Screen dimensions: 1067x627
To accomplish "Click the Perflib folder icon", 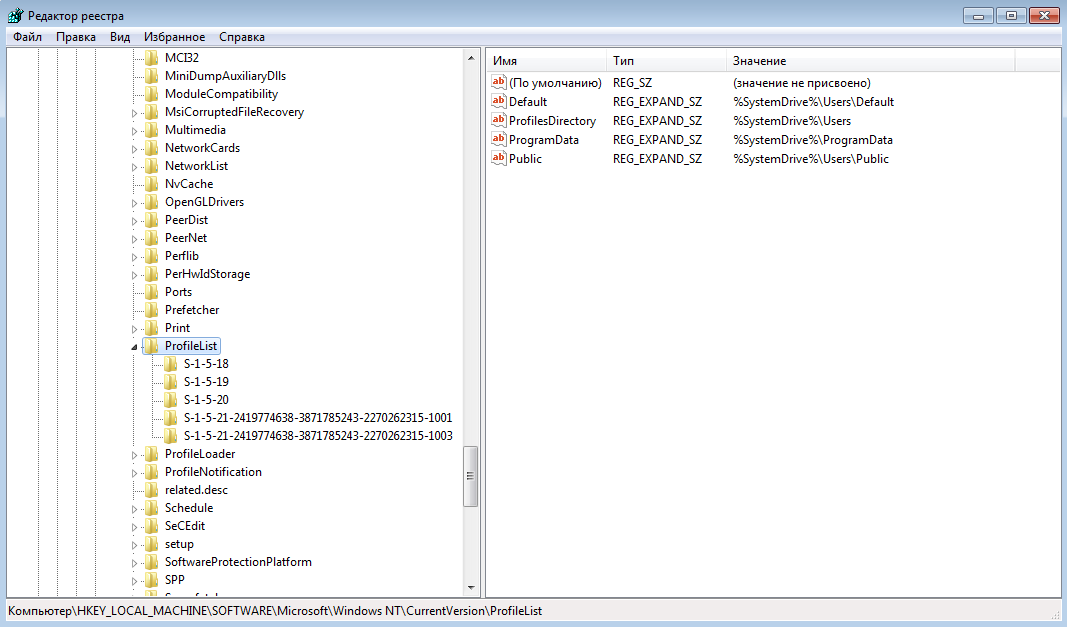I will (x=152, y=256).
